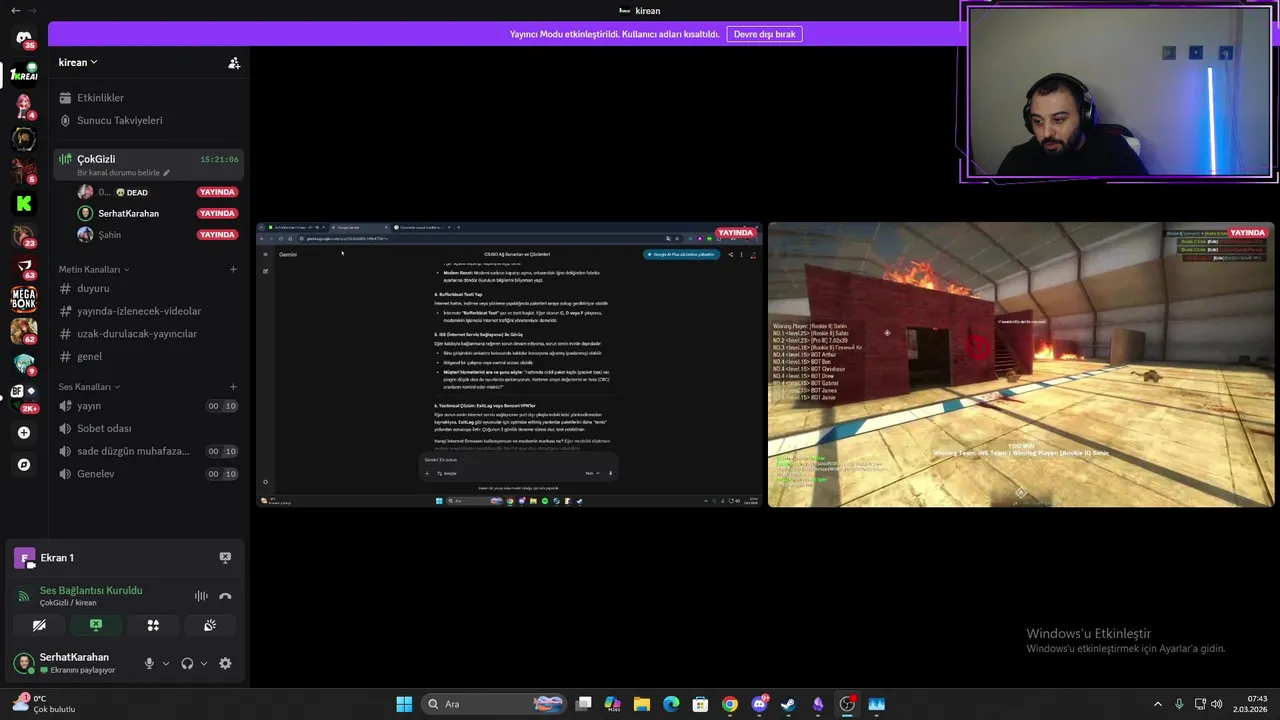Open Etkinlikler events
Viewport: 1280px width, 720px height.
click(x=148, y=98)
